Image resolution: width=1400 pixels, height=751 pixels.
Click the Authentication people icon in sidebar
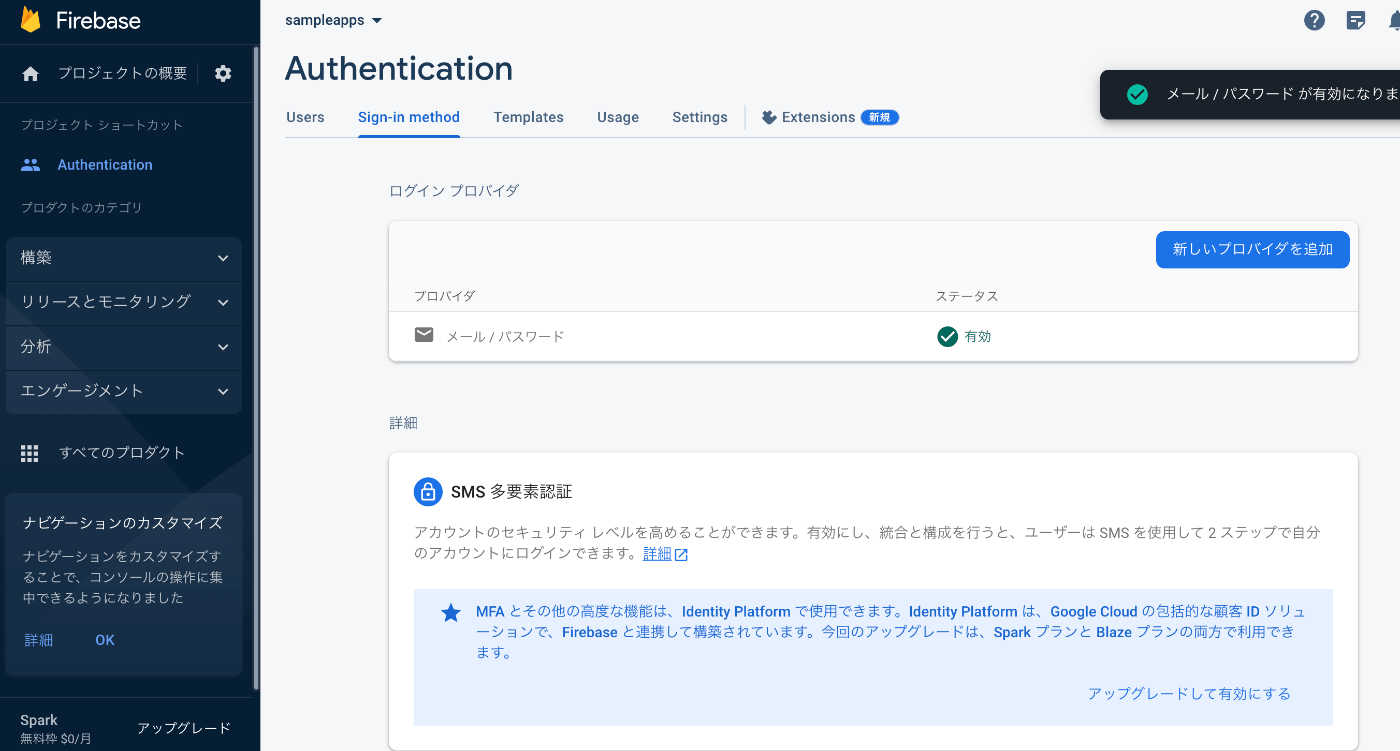click(31, 165)
